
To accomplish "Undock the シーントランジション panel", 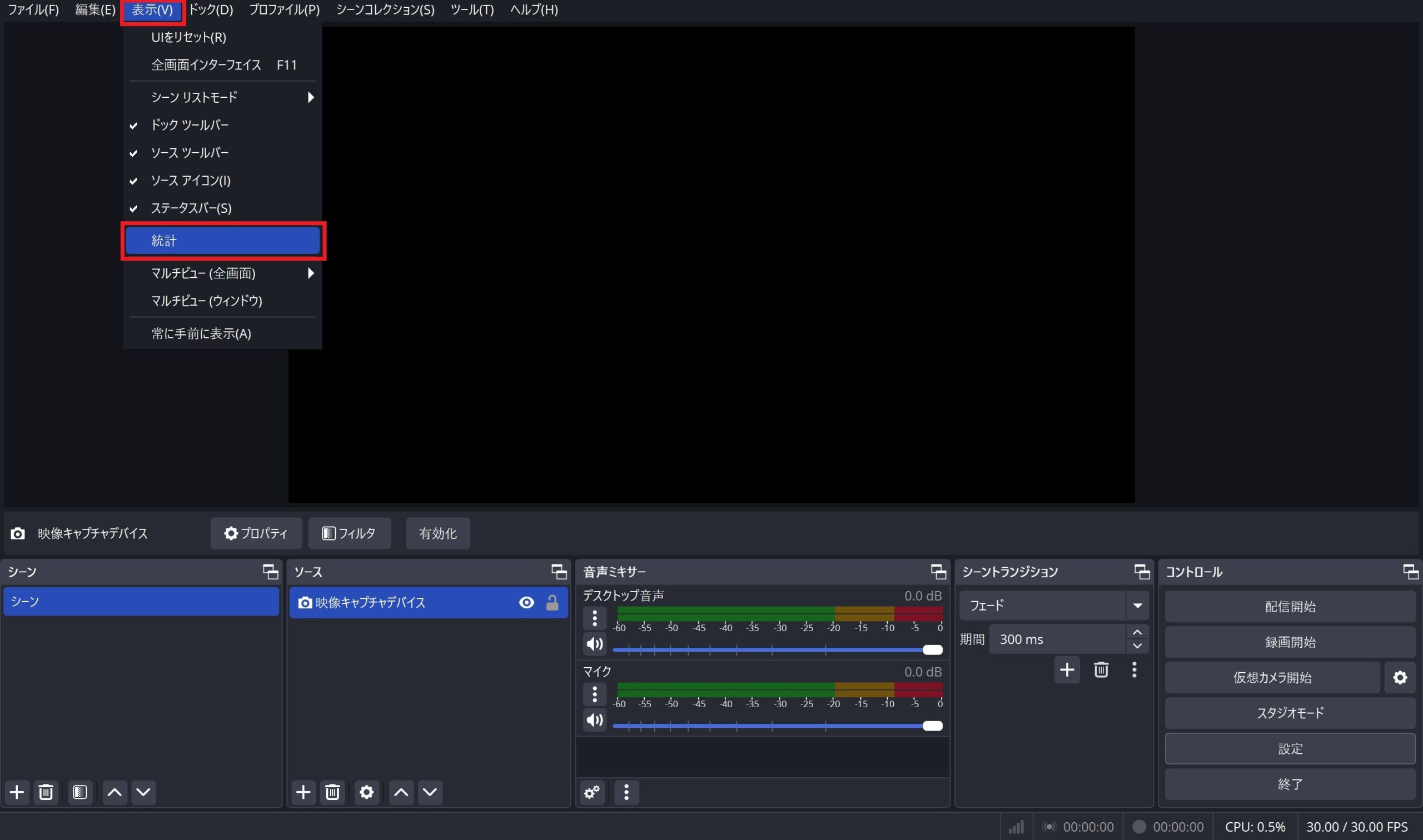I will (x=1142, y=572).
